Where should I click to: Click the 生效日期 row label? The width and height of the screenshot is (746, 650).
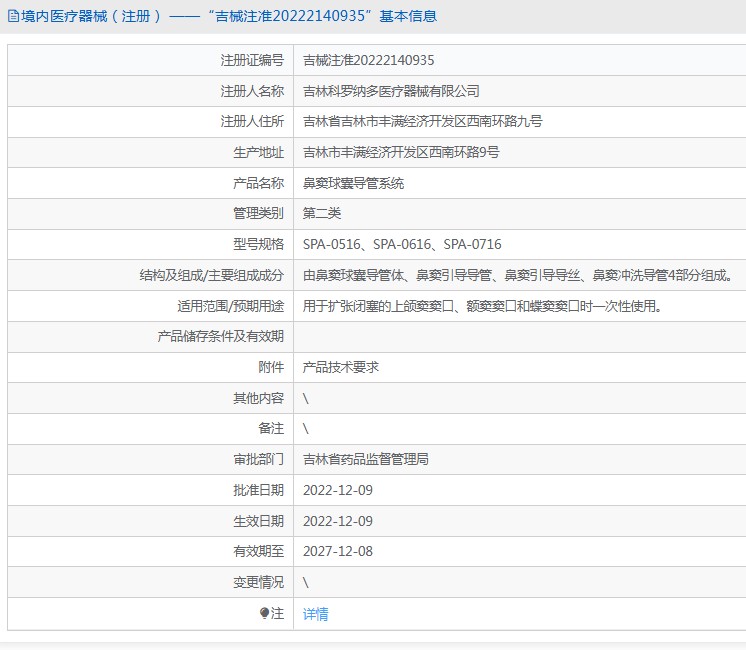coord(258,521)
